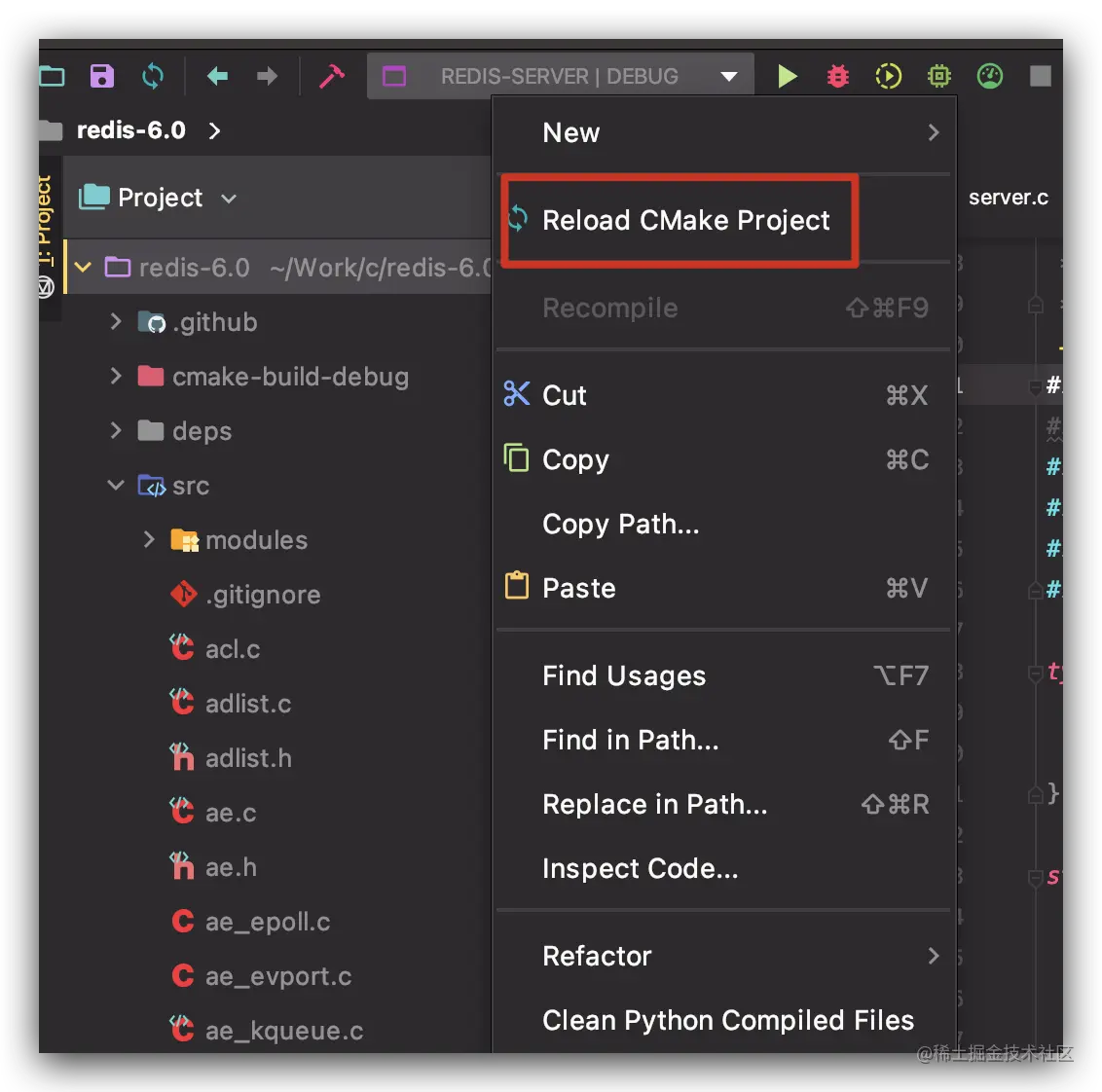This screenshot has height=1092, width=1102.
Task: Switch to the server.c editor tab
Action: pyautogui.click(x=1008, y=198)
